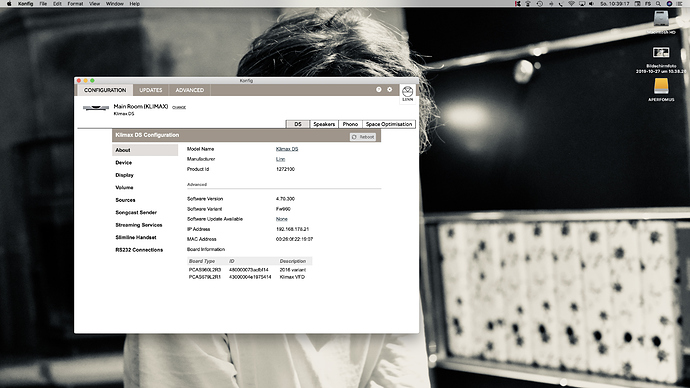Click the FS user menu item
The height and width of the screenshot is (388, 690).
pos(648,4)
